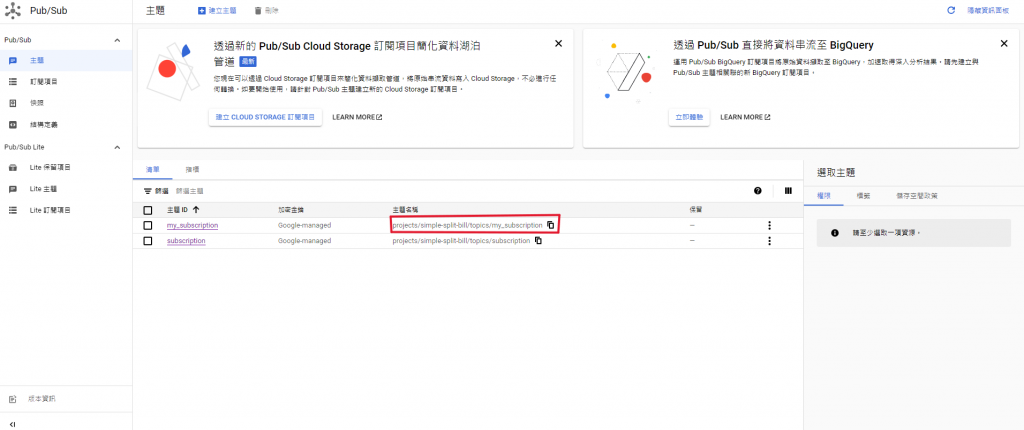1024x430 pixels.
Task: Open the subscription topic link
Action: point(186,241)
